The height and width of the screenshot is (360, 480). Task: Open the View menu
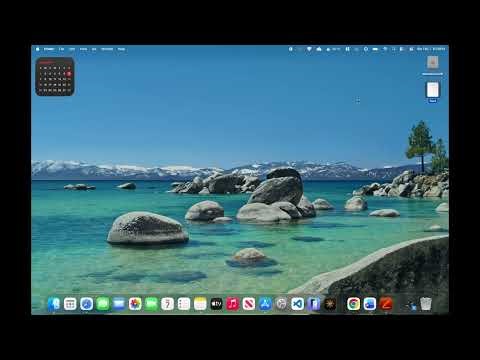[83, 49]
